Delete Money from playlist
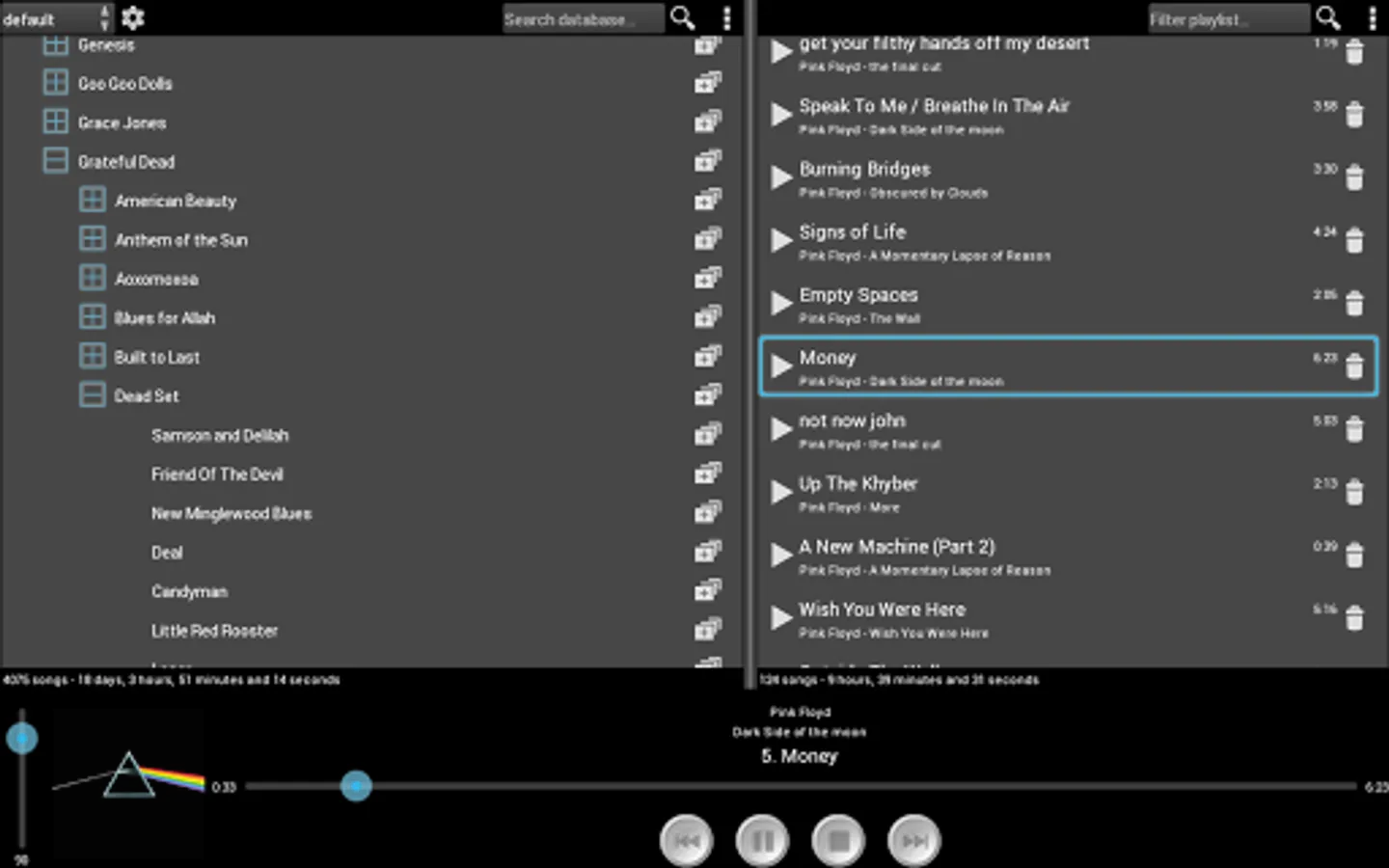1389x868 pixels. coord(1355,366)
